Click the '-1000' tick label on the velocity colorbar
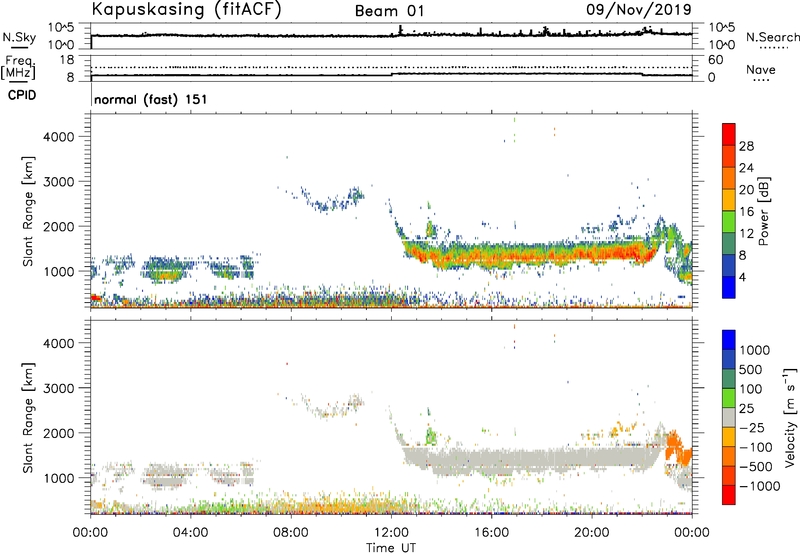The height and width of the screenshot is (554, 800). 760,486
